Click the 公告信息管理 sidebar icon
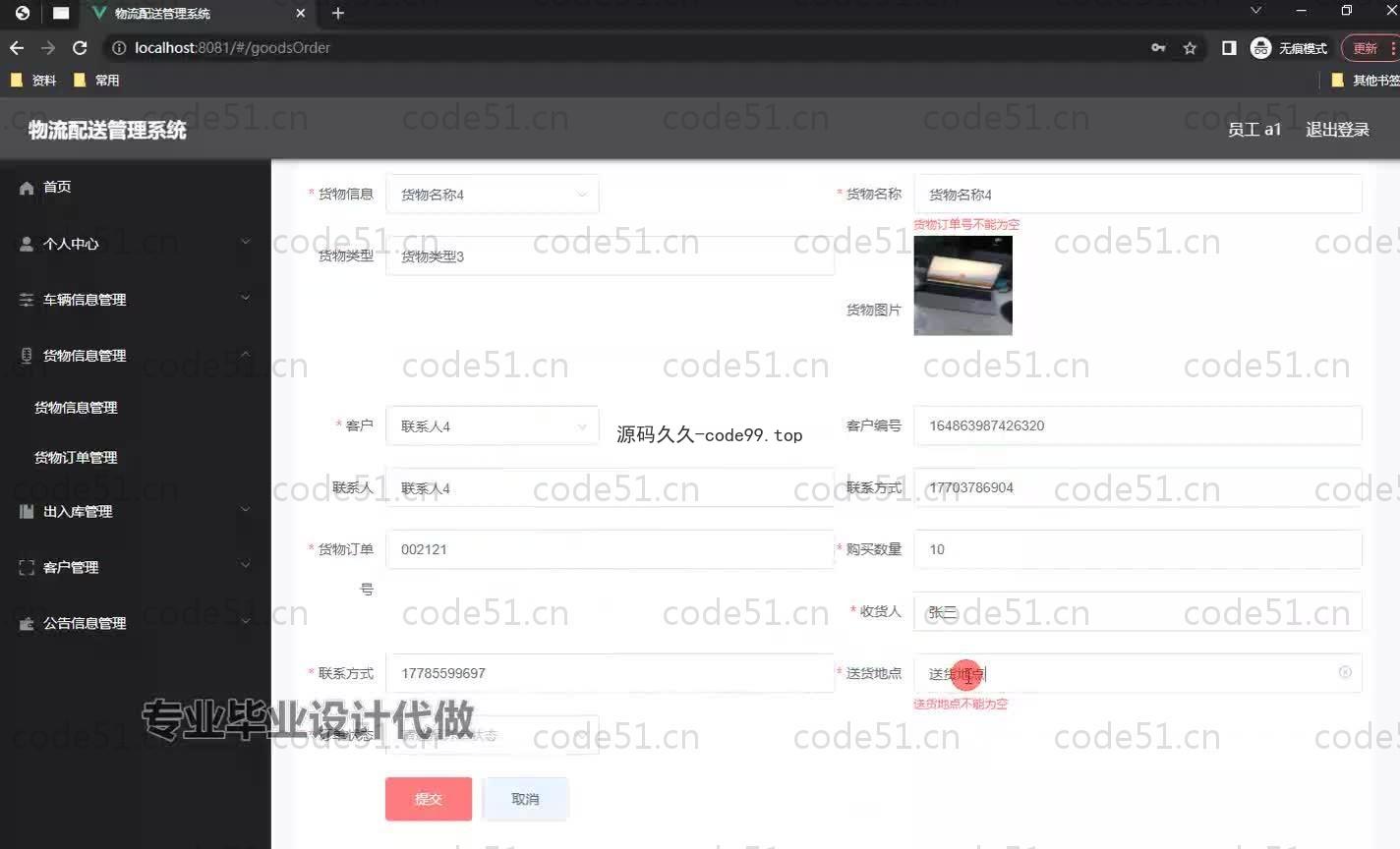The height and width of the screenshot is (849, 1400). tap(27, 624)
